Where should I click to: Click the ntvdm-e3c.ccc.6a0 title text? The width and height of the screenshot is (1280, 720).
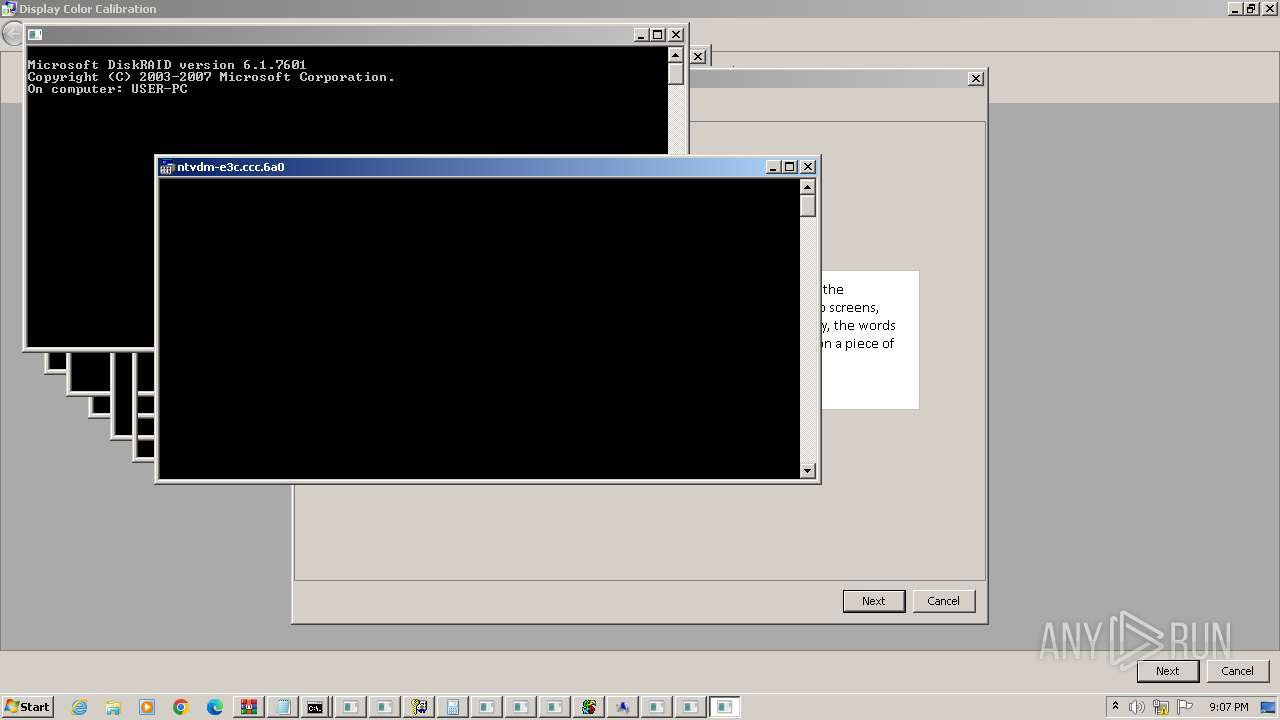coord(230,167)
